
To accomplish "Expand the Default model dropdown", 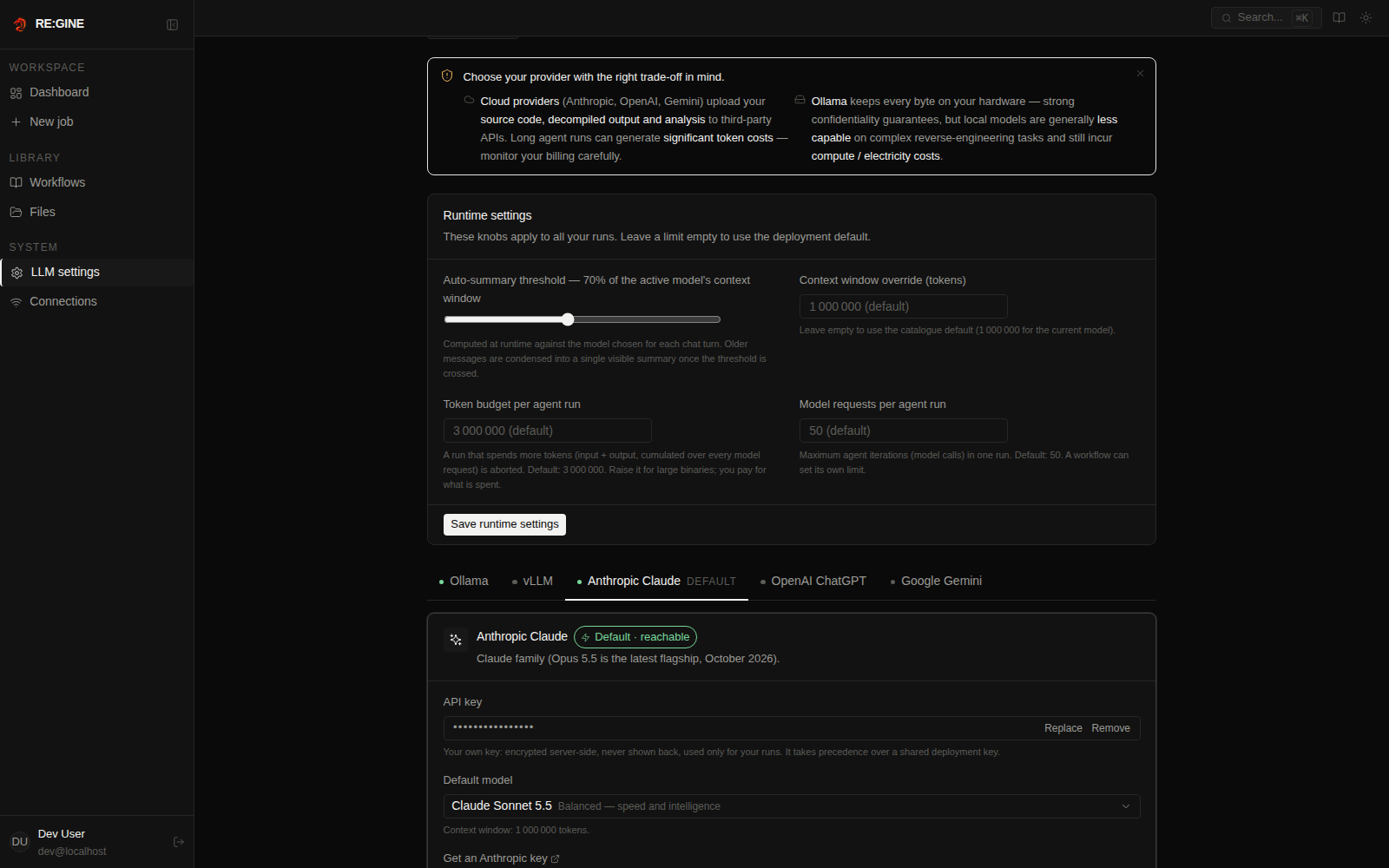I will [x=792, y=806].
